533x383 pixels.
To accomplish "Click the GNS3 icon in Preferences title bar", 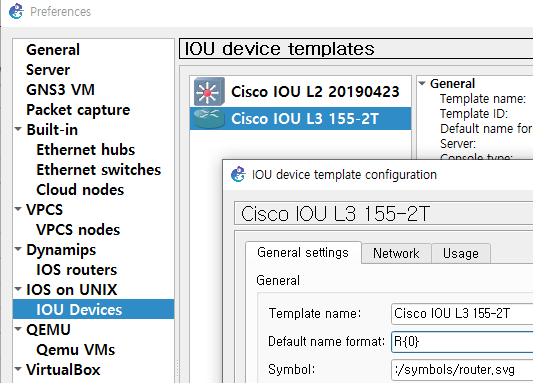I will coord(16,11).
